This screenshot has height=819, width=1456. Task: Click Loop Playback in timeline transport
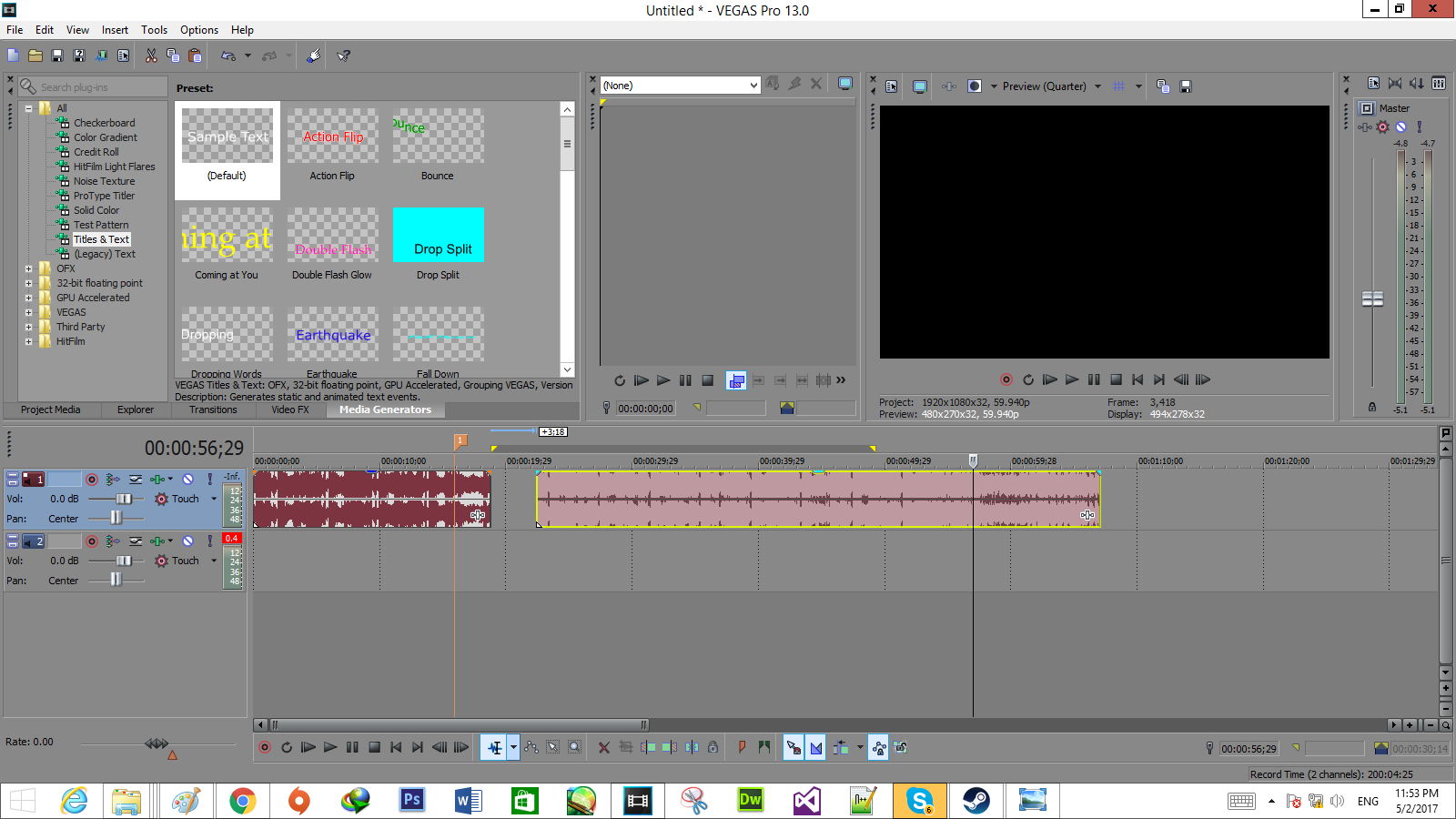(287, 748)
